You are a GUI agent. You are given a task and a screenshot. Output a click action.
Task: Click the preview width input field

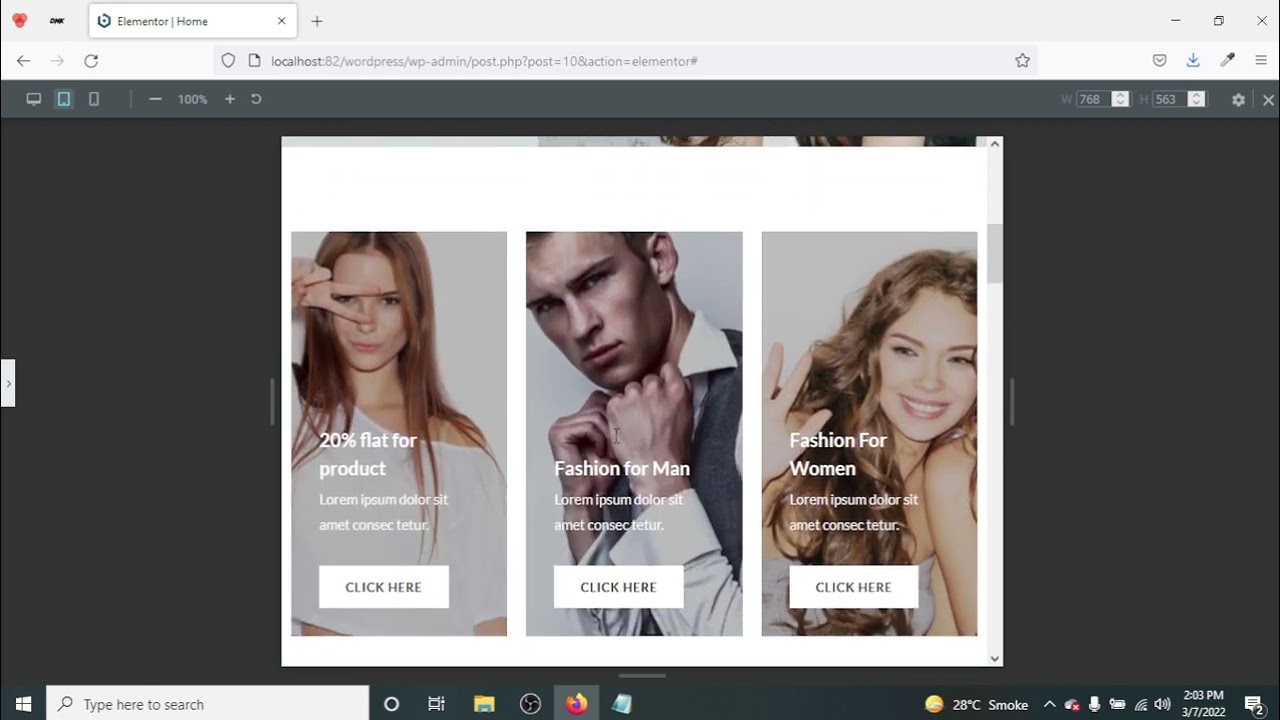tap(1092, 99)
